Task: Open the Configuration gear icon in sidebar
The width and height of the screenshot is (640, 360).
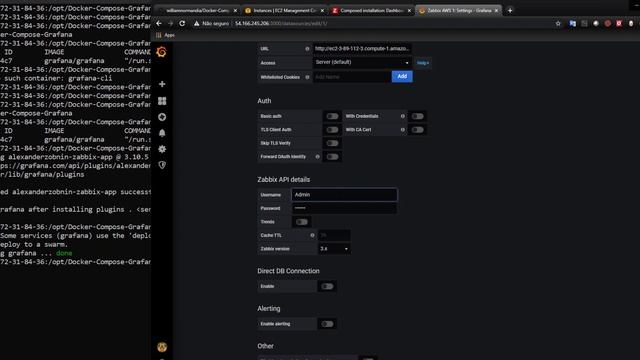Action: (162, 149)
